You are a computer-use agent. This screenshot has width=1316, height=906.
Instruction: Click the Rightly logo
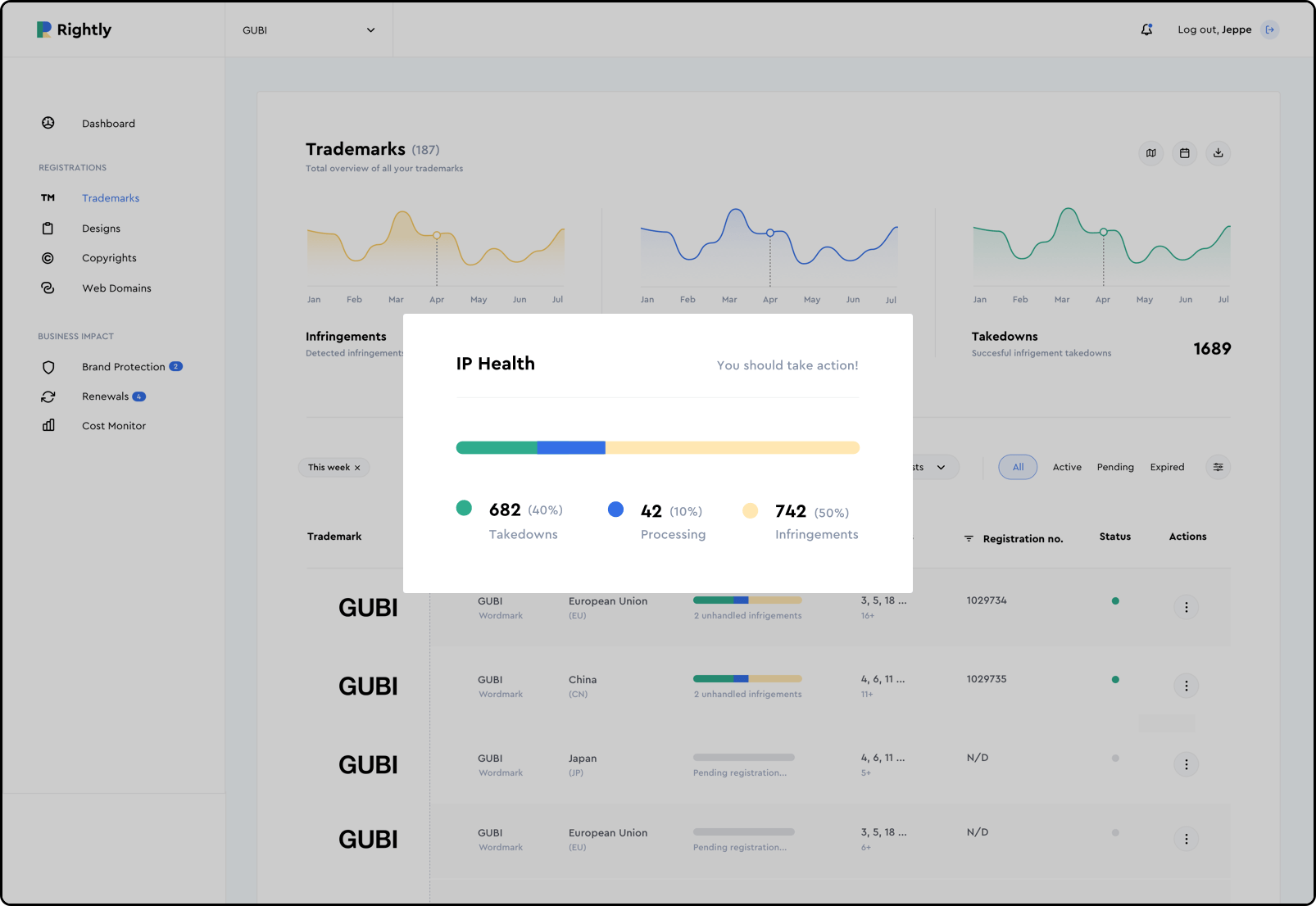[74, 29]
